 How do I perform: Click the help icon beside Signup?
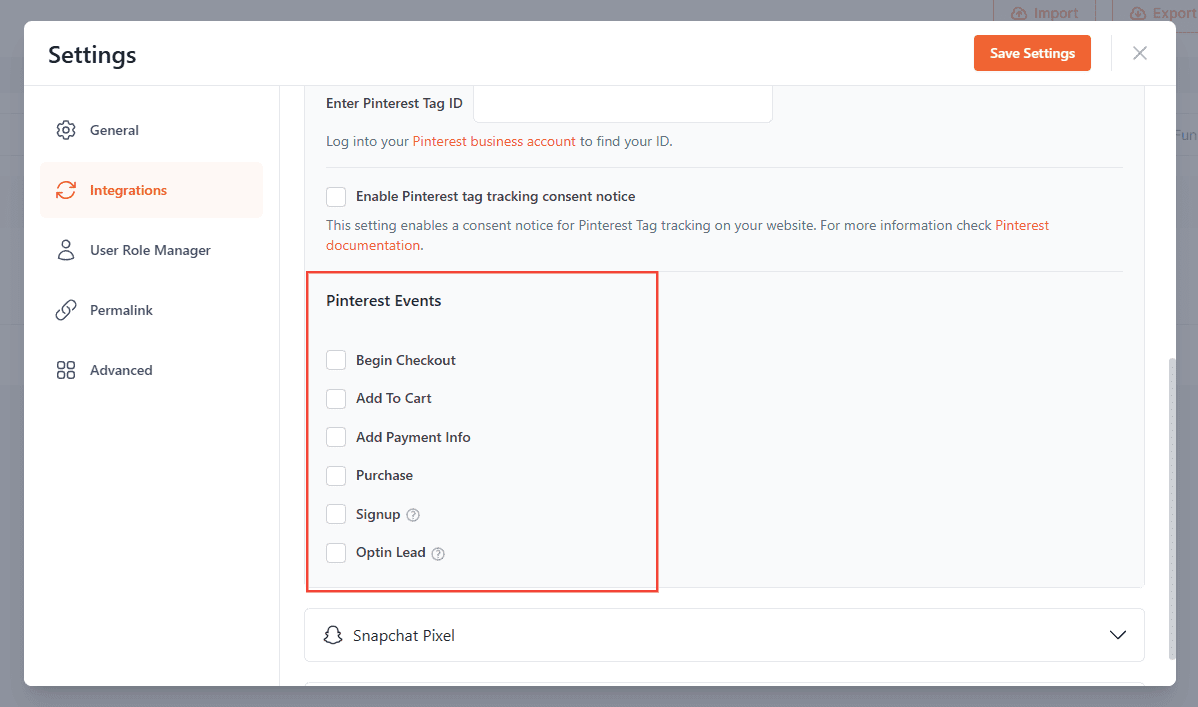point(413,515)
